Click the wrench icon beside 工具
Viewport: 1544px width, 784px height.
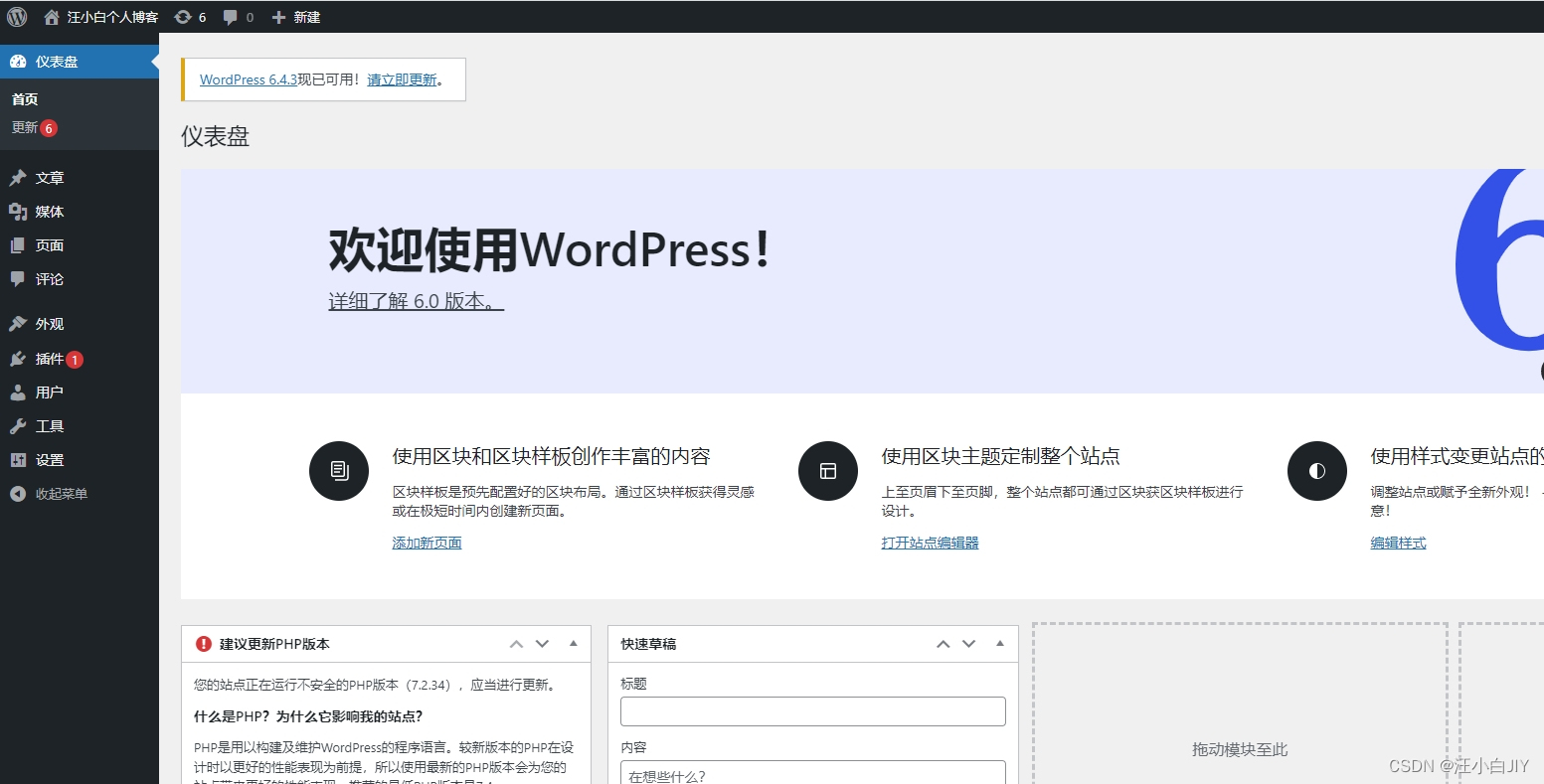18,426
